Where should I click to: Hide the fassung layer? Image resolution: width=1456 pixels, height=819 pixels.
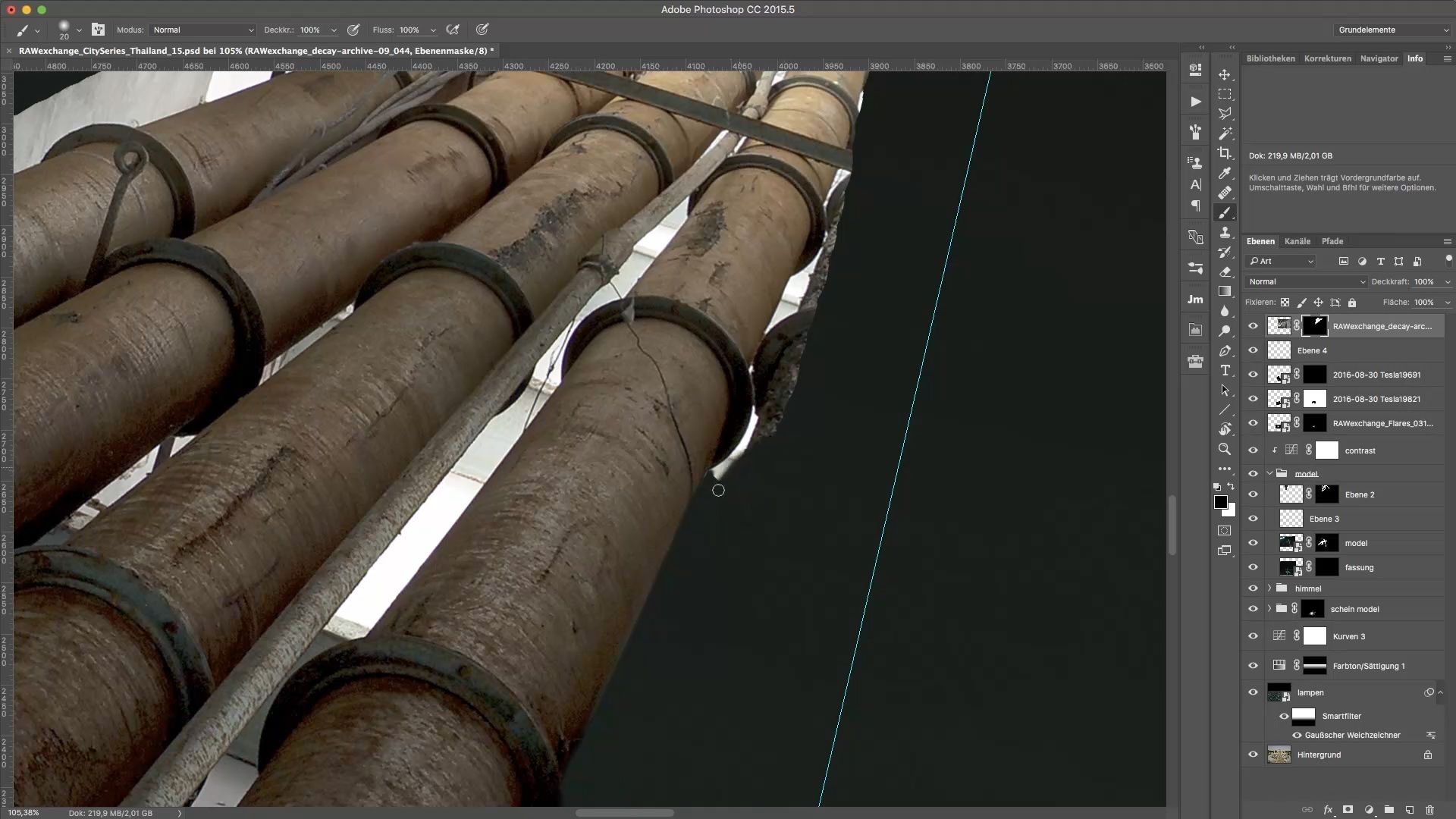pyautogui.click(x=1253, y=567)
